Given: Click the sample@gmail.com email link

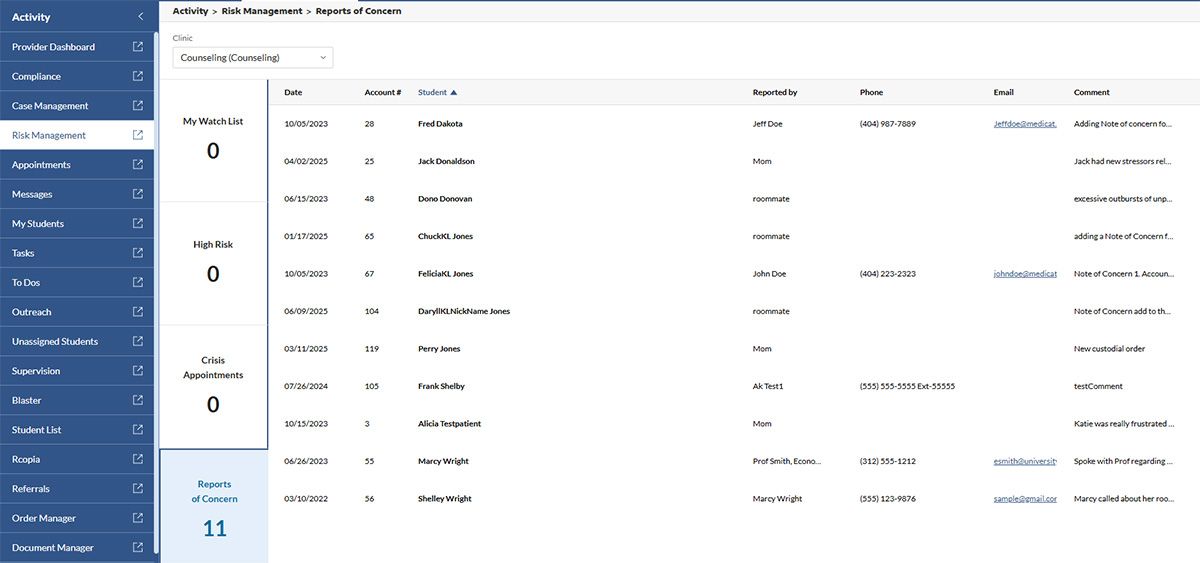Looking at the screenshot, I should pos(1024,498).
